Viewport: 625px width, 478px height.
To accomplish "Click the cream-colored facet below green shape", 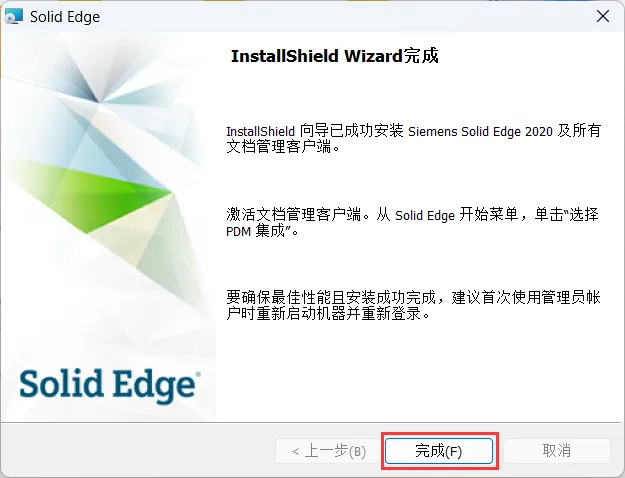I will coord(132,231).
